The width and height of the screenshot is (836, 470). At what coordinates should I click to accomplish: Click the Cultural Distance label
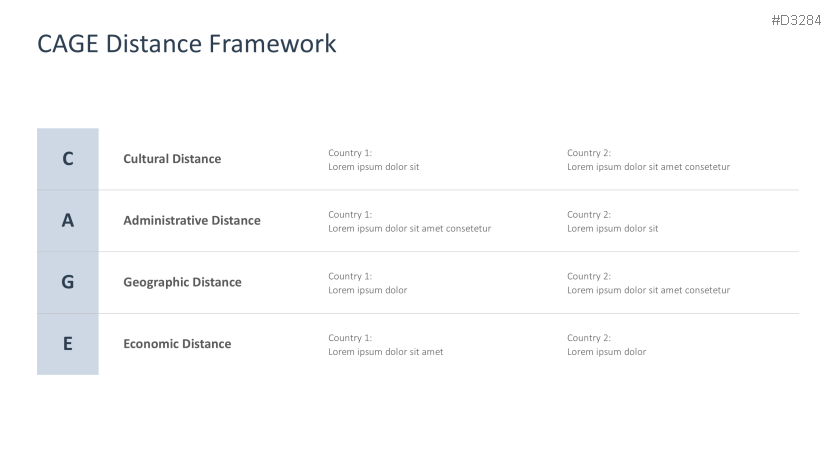point(172,159)
